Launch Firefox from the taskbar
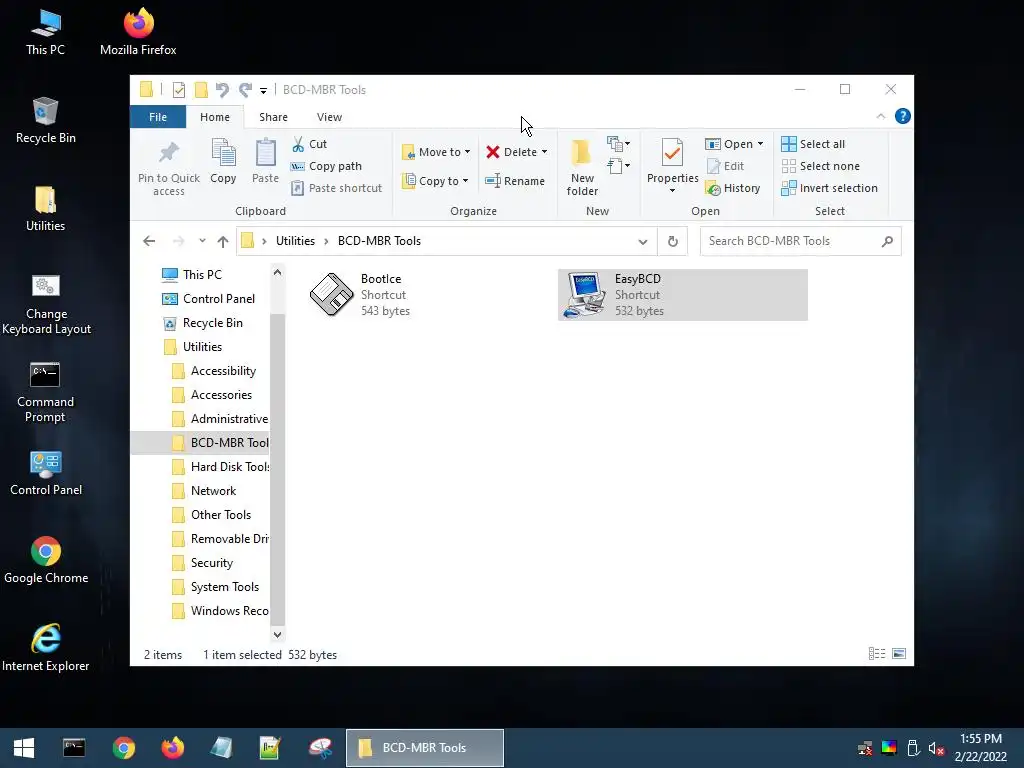The image size is (1024, 768). point(173,748)
